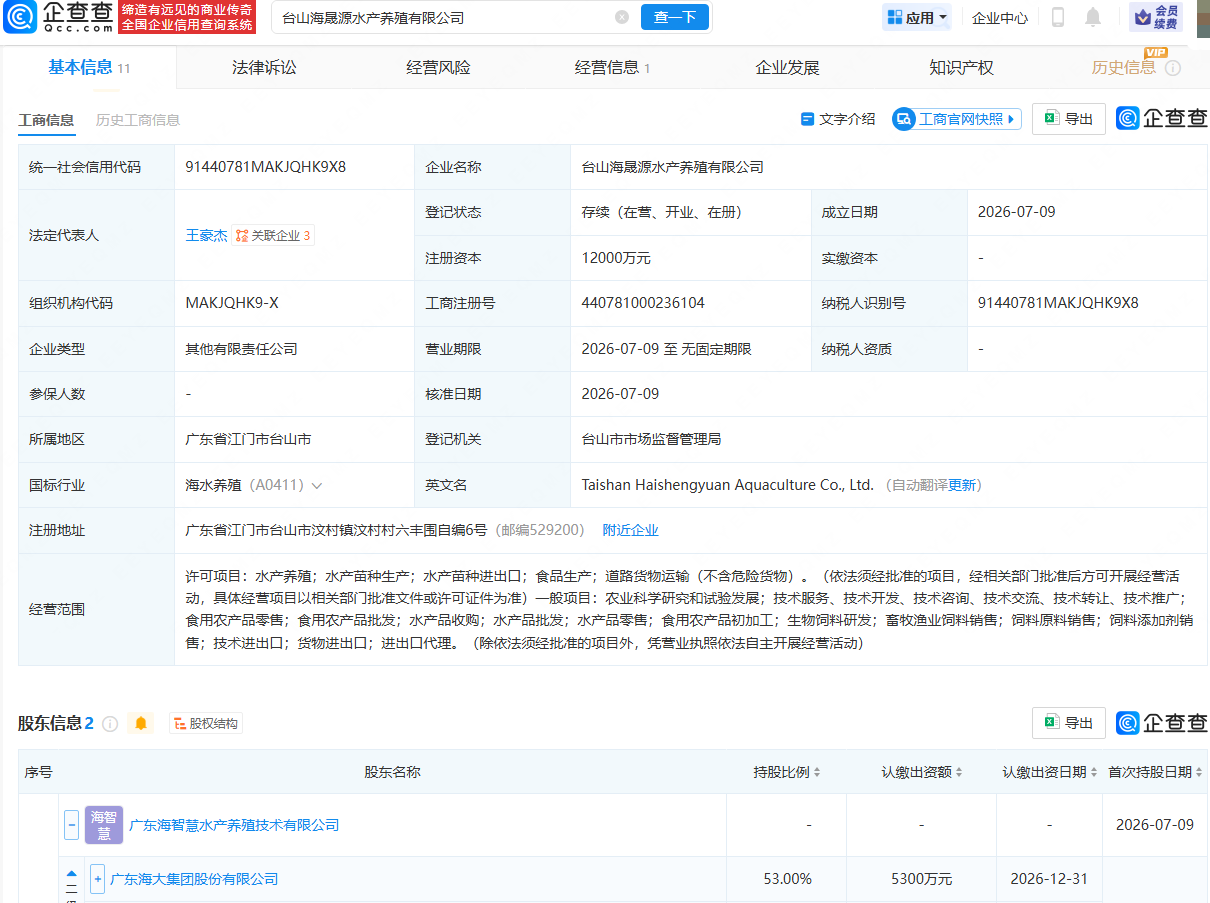Open 广东海大集团股份有限公司 shareholder link

(194, 879)
